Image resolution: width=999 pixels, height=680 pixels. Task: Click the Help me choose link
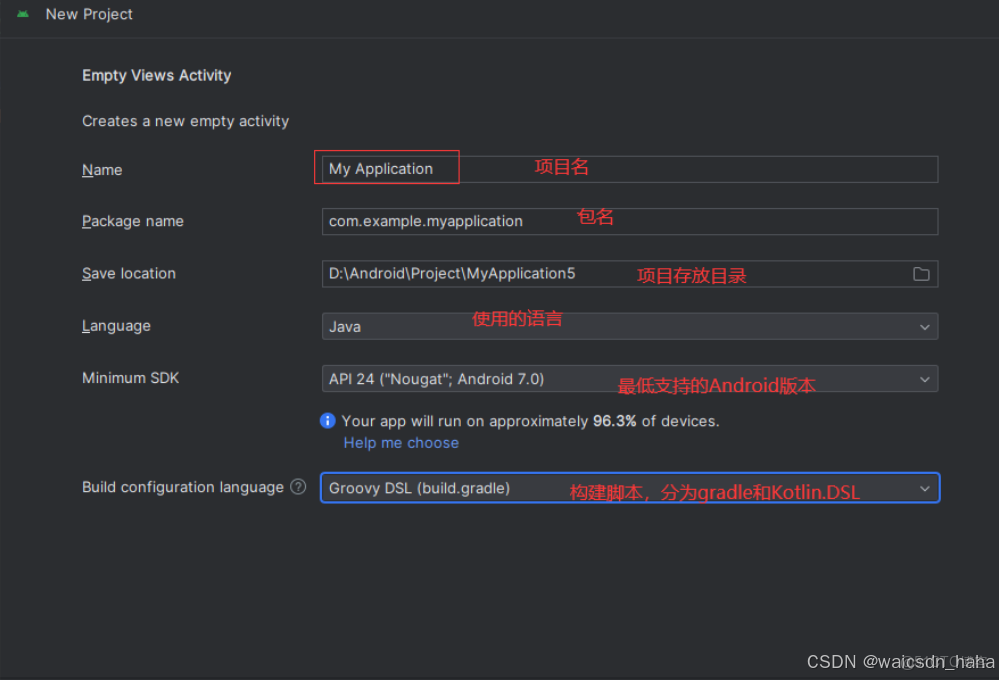click(x=400, y=442)
